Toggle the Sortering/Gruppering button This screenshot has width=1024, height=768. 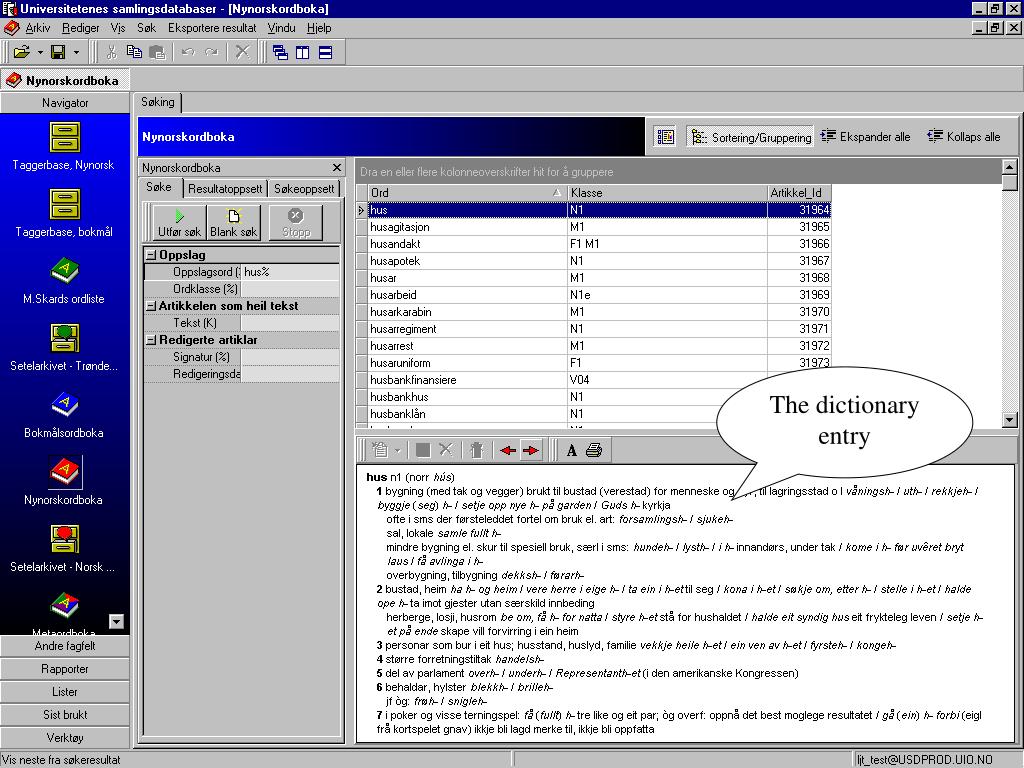pyautogui.click(x=750, y=137)
